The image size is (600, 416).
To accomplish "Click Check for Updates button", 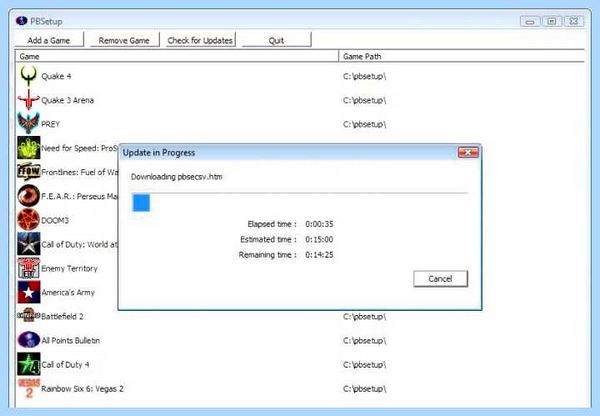I will tap(200, 40).
